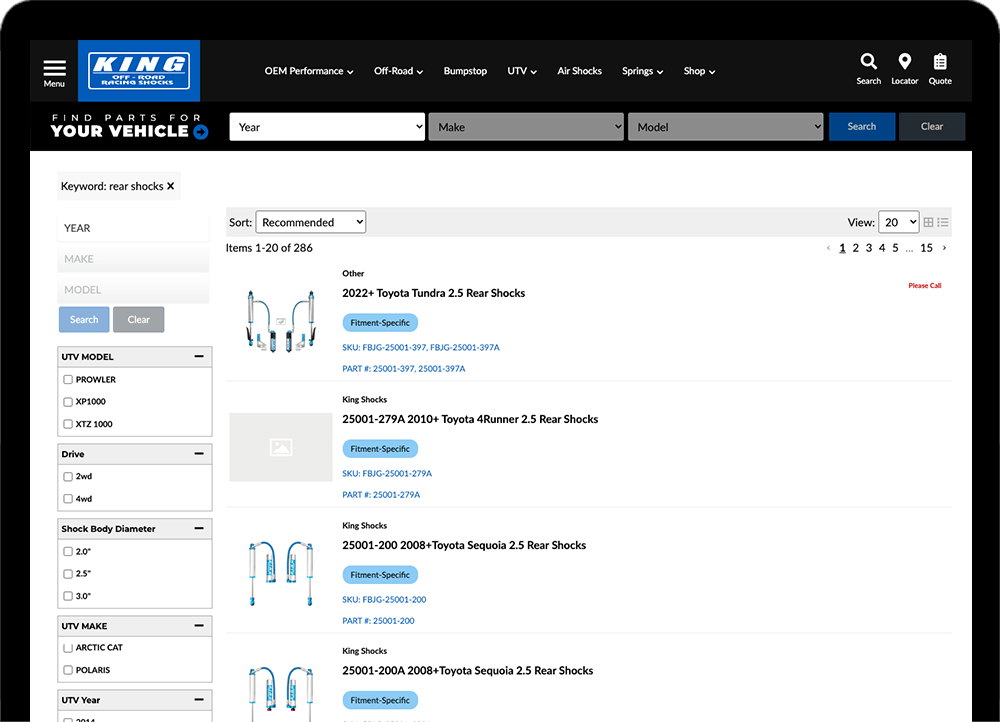Viewport: 1000px width, 722px height.
Task: Enable the 4wd drive filter
Action: pyautogui.click(x=68, y=499)
